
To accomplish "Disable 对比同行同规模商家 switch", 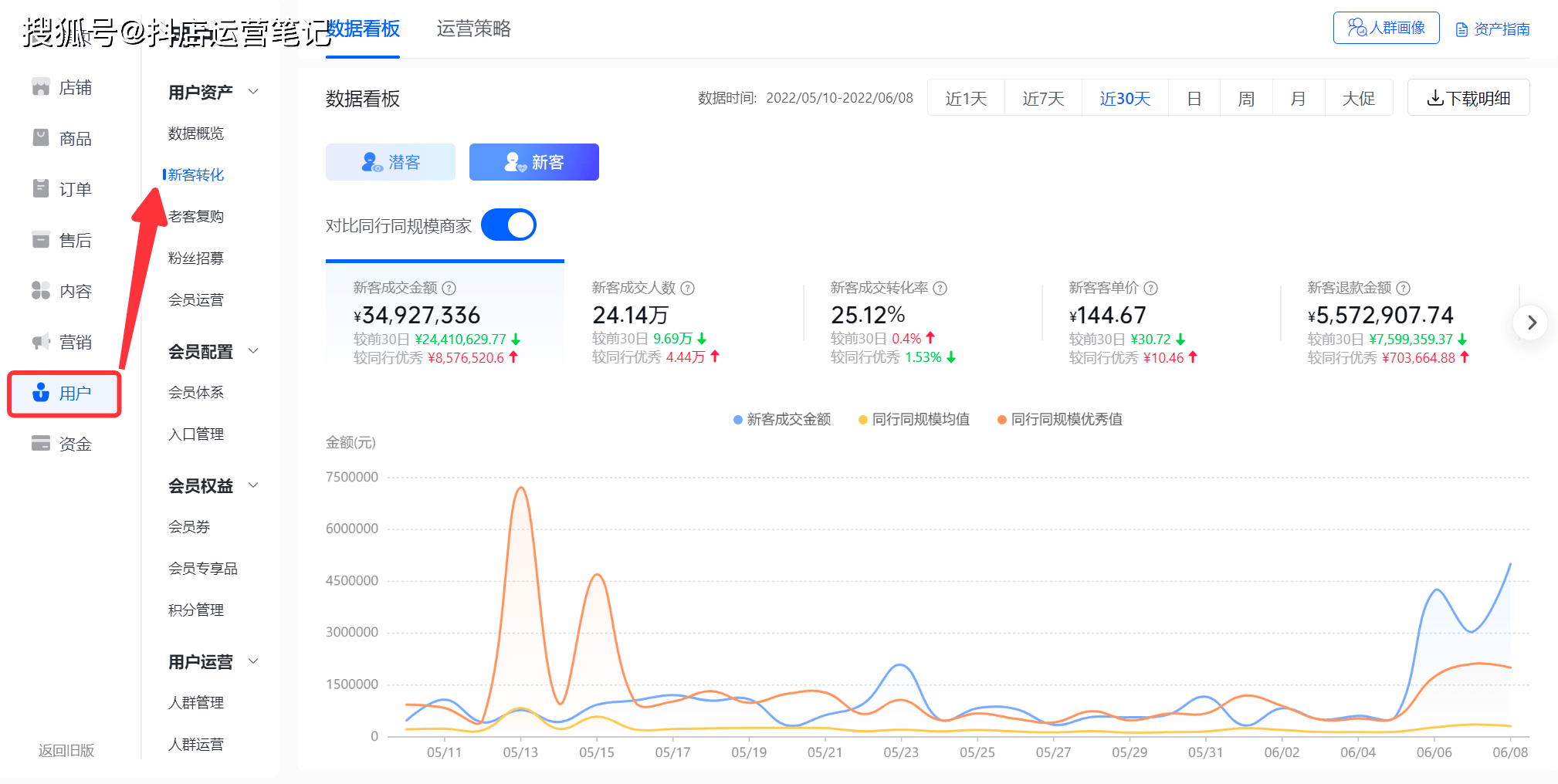I will coord(508,225).
